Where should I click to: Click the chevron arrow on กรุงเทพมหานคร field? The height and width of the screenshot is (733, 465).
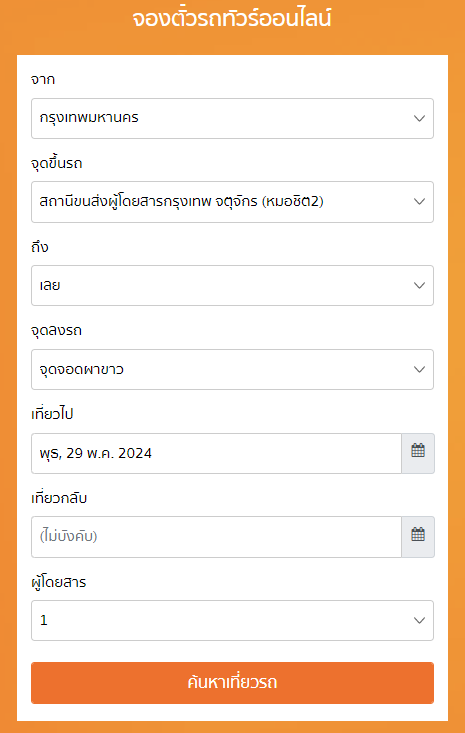(x=419, y=118)
